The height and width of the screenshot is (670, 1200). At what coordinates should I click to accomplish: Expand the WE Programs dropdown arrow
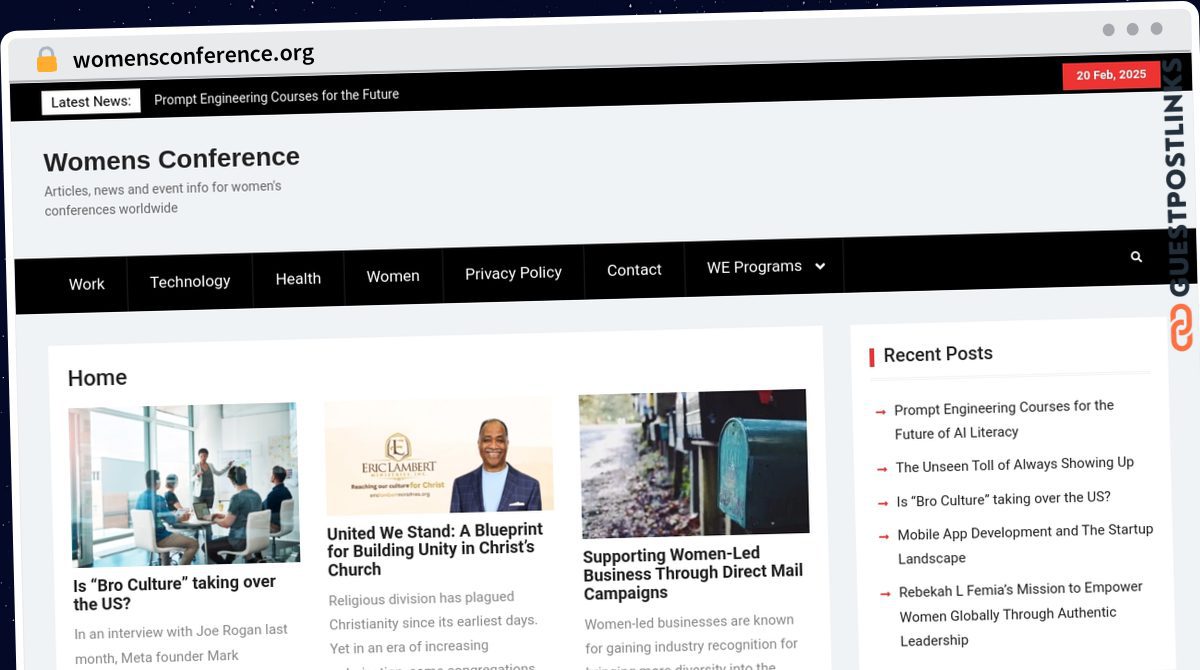click(820, 266)
